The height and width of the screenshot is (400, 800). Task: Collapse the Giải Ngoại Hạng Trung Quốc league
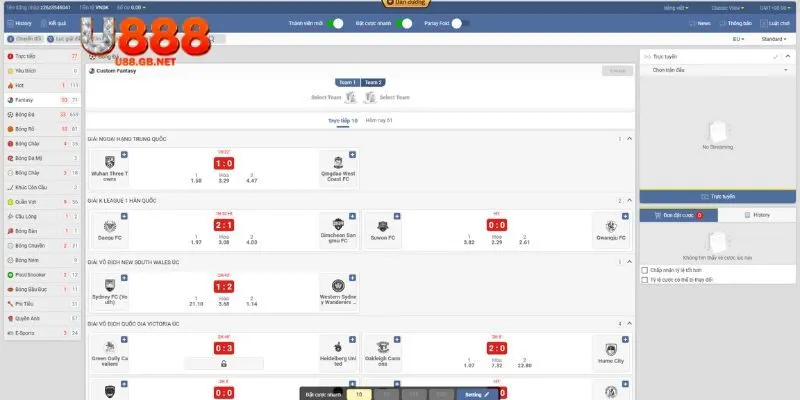[629, 139]
